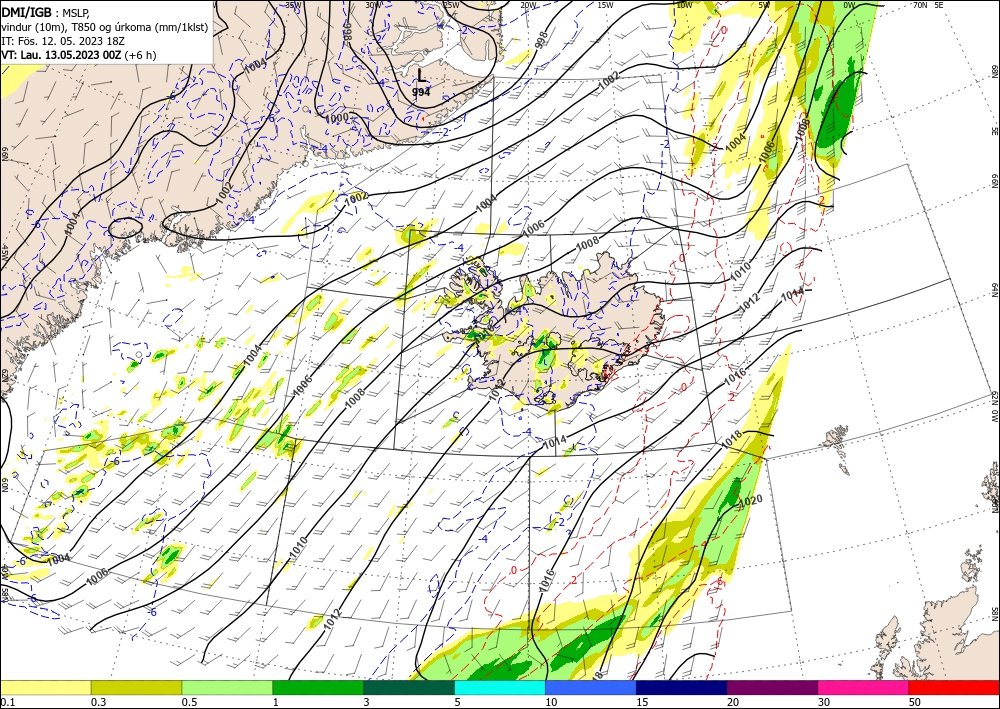Click the 'vindur (10m), T850 og úrkoma' line
The width and height of the screenshot is (1000, 709).
[105, 27]
